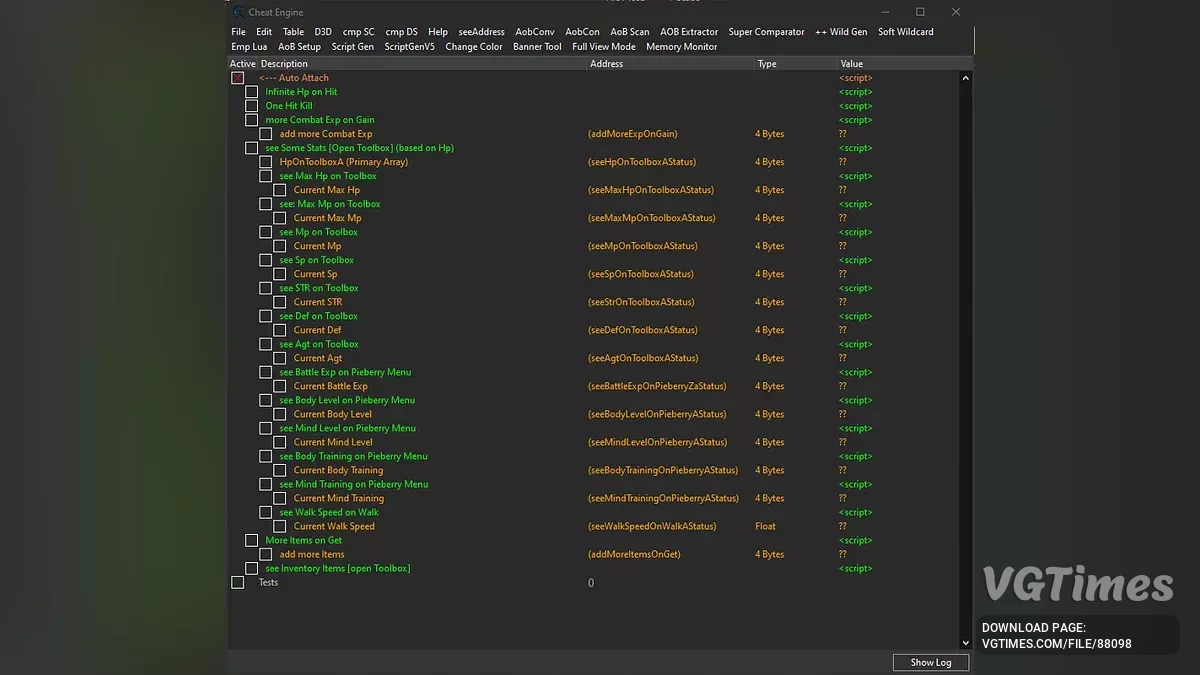Uncheck the Auto Attach script checkbox
This screenshot has width=1200, height=675.
[238, 78]
